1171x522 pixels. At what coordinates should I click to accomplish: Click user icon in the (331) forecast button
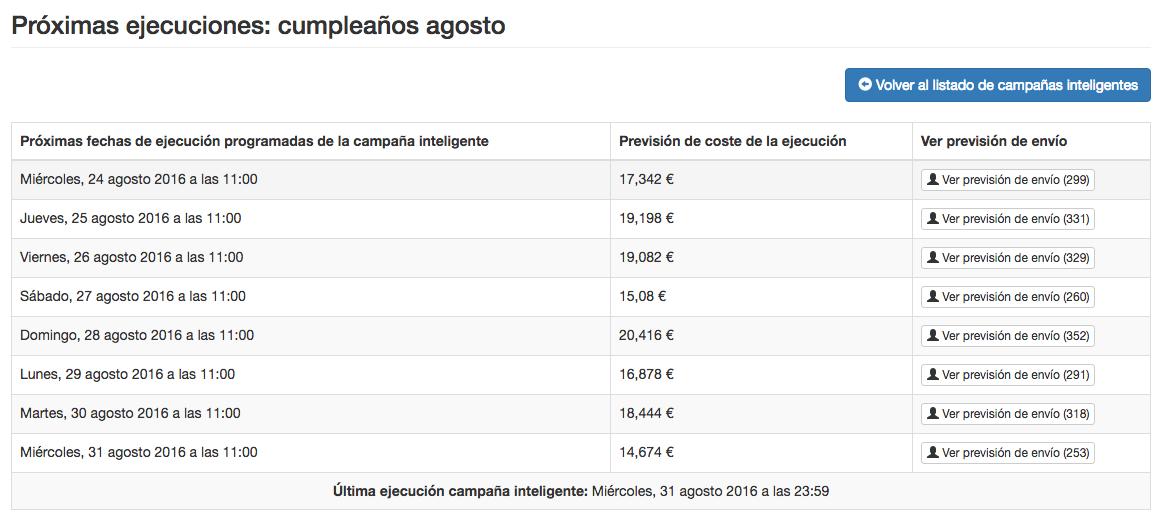coord(933,219)
